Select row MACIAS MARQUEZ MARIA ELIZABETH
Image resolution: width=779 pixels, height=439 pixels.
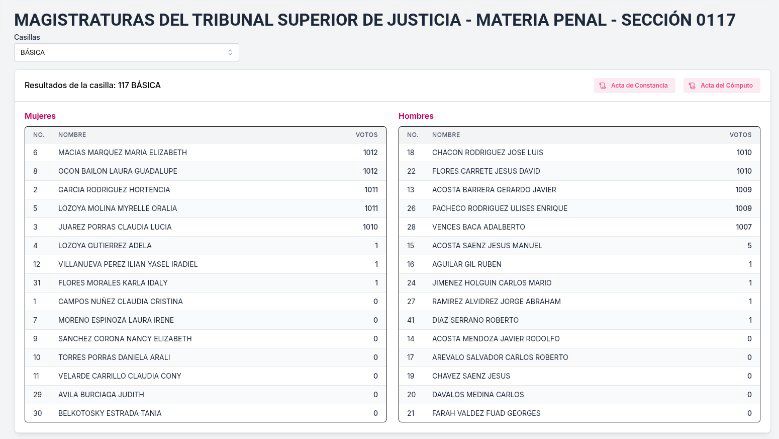205,152
